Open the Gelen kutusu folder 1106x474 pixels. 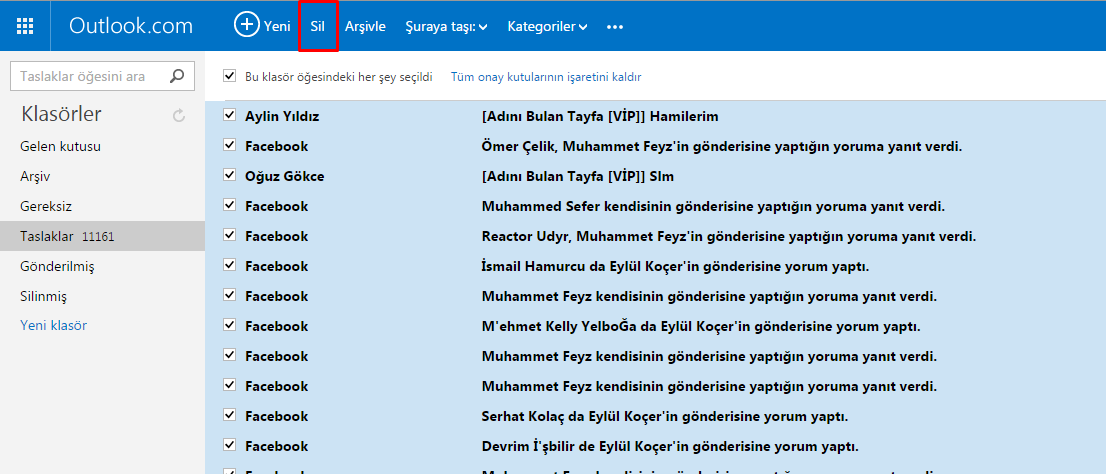click(x=61, y=147)
